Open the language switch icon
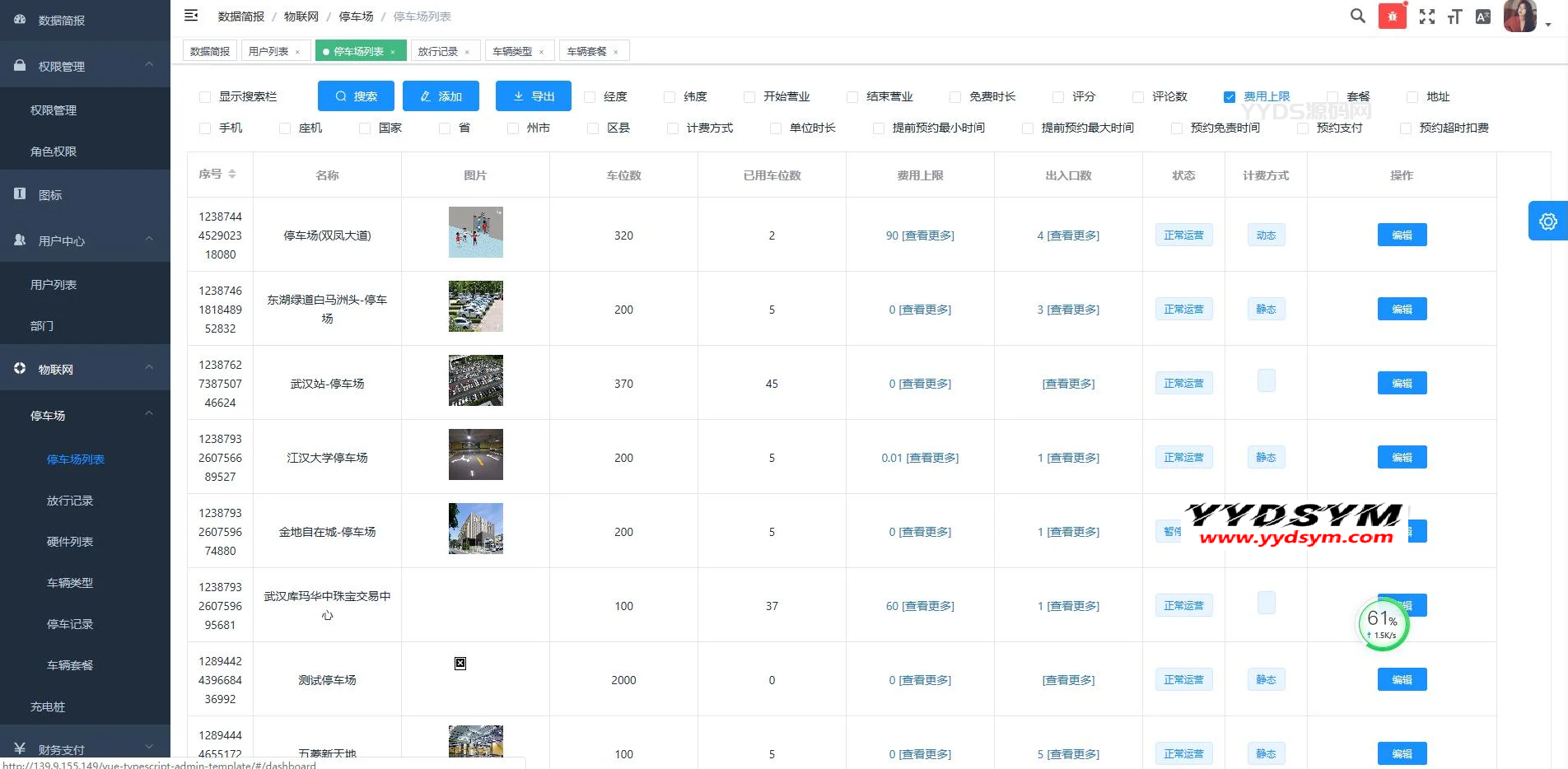1568x769 pixels. (1482, 16)
